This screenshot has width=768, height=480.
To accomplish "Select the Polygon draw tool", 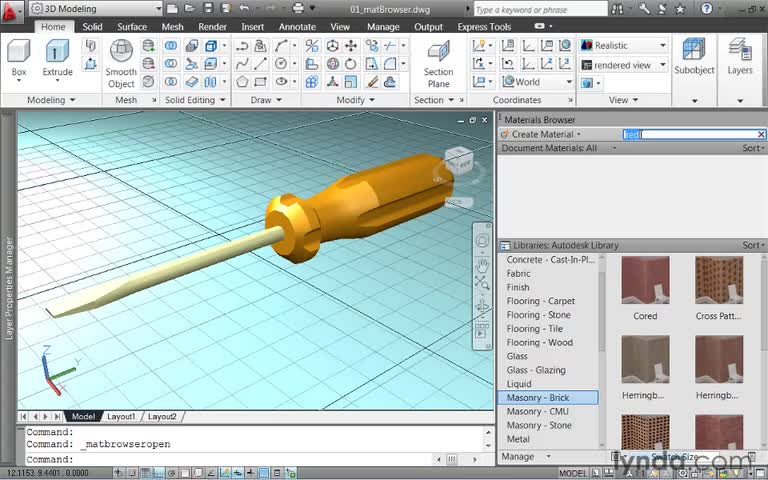I will (x=242, y=82).
